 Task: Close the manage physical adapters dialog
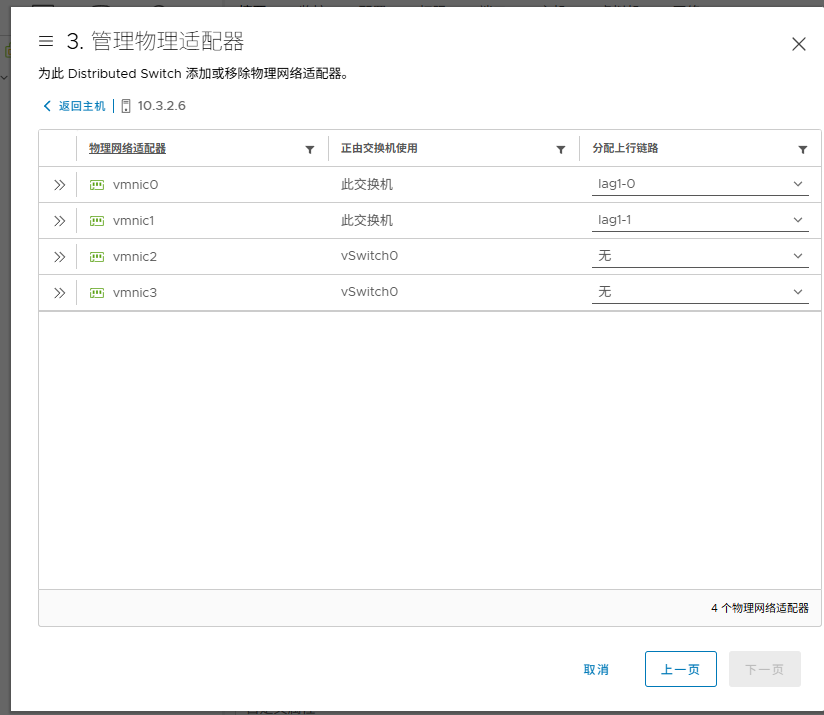click(x=799, y=44)
